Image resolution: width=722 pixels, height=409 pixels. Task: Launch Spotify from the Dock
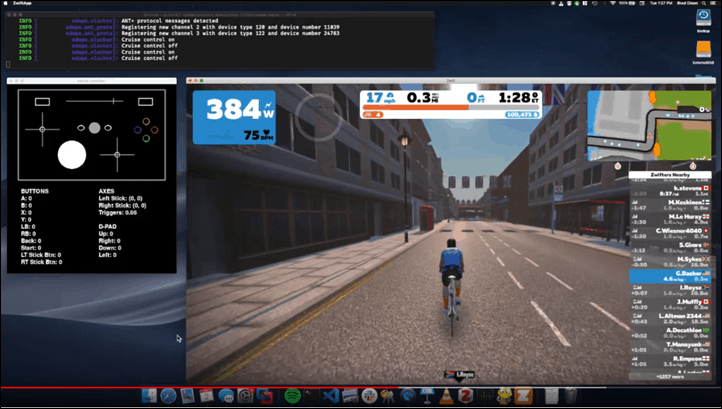pyautogui.click(x=292, y=396)
